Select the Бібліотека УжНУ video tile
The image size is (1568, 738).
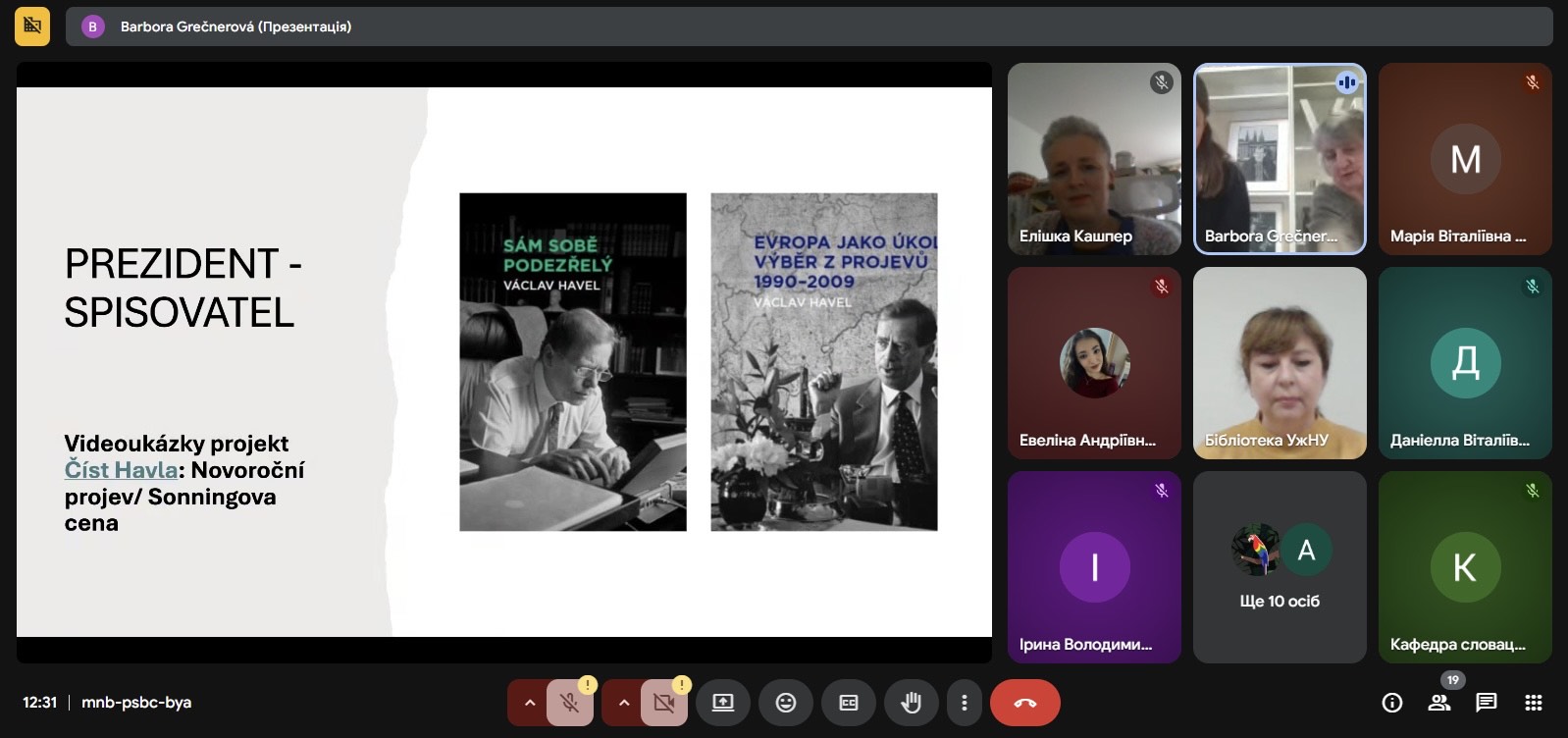tap(1279, 363)
